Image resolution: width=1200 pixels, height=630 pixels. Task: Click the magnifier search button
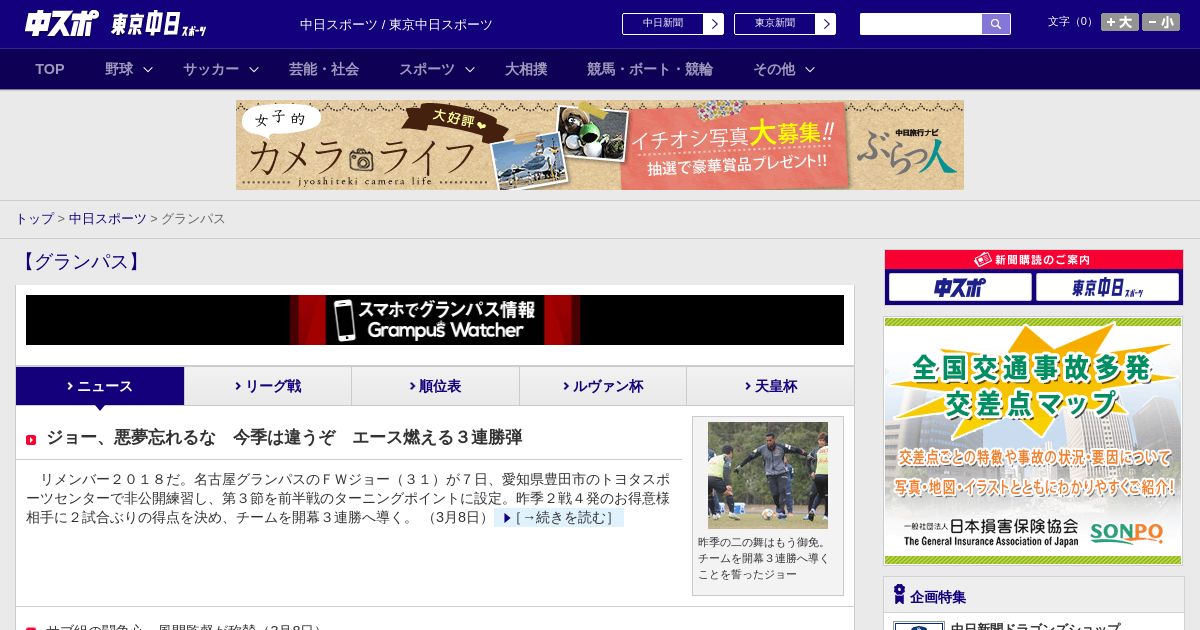[996, 24]
